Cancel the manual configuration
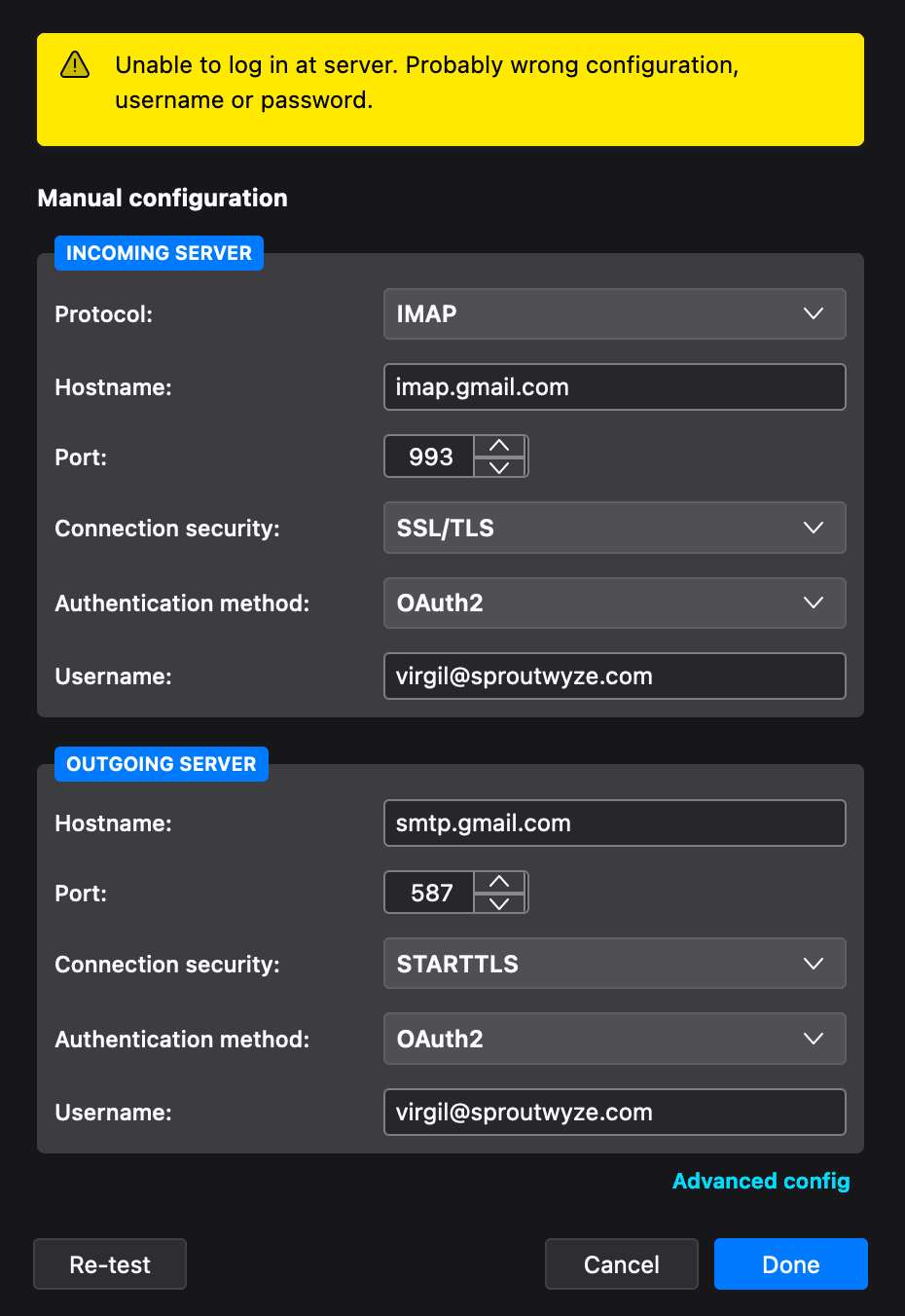This screenshot has width=905, height=1316. click(x=621, y=1264)
